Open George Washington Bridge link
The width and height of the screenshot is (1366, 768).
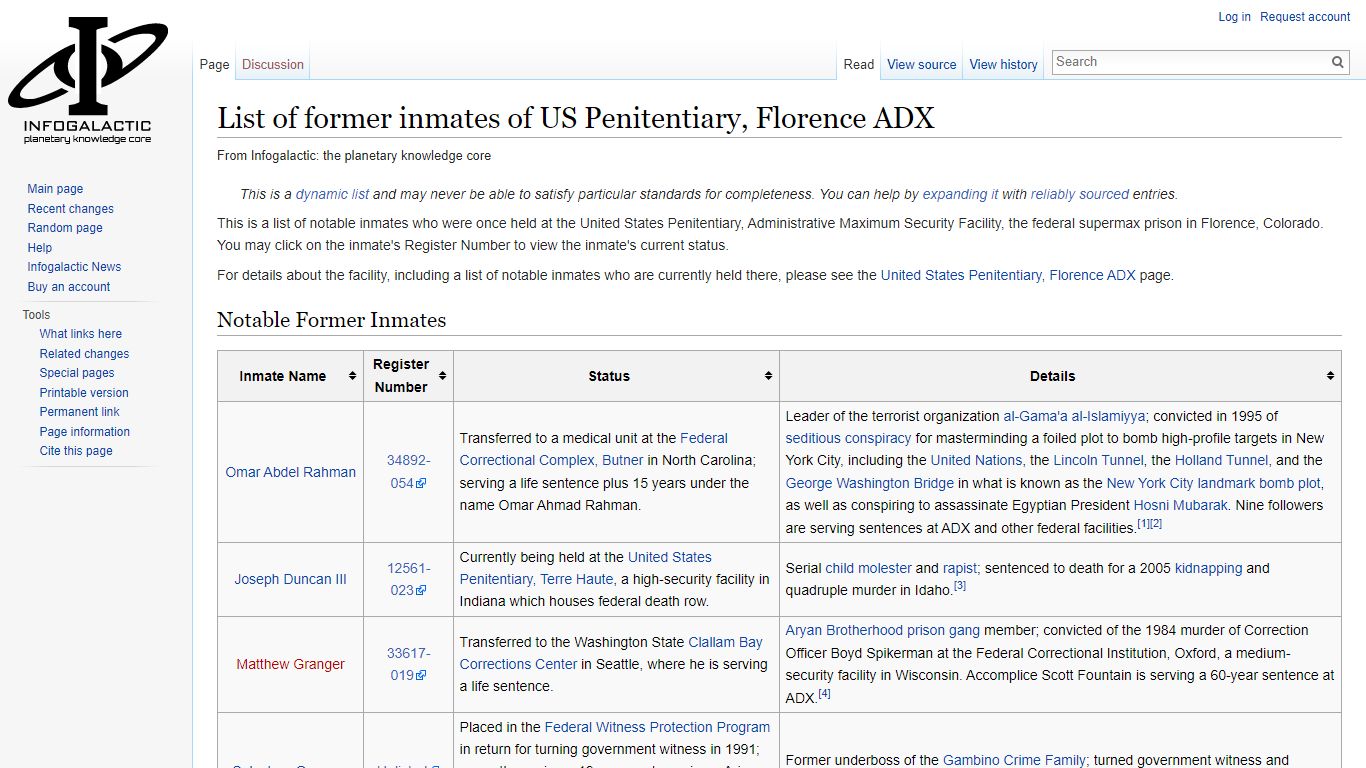point(870,483)
